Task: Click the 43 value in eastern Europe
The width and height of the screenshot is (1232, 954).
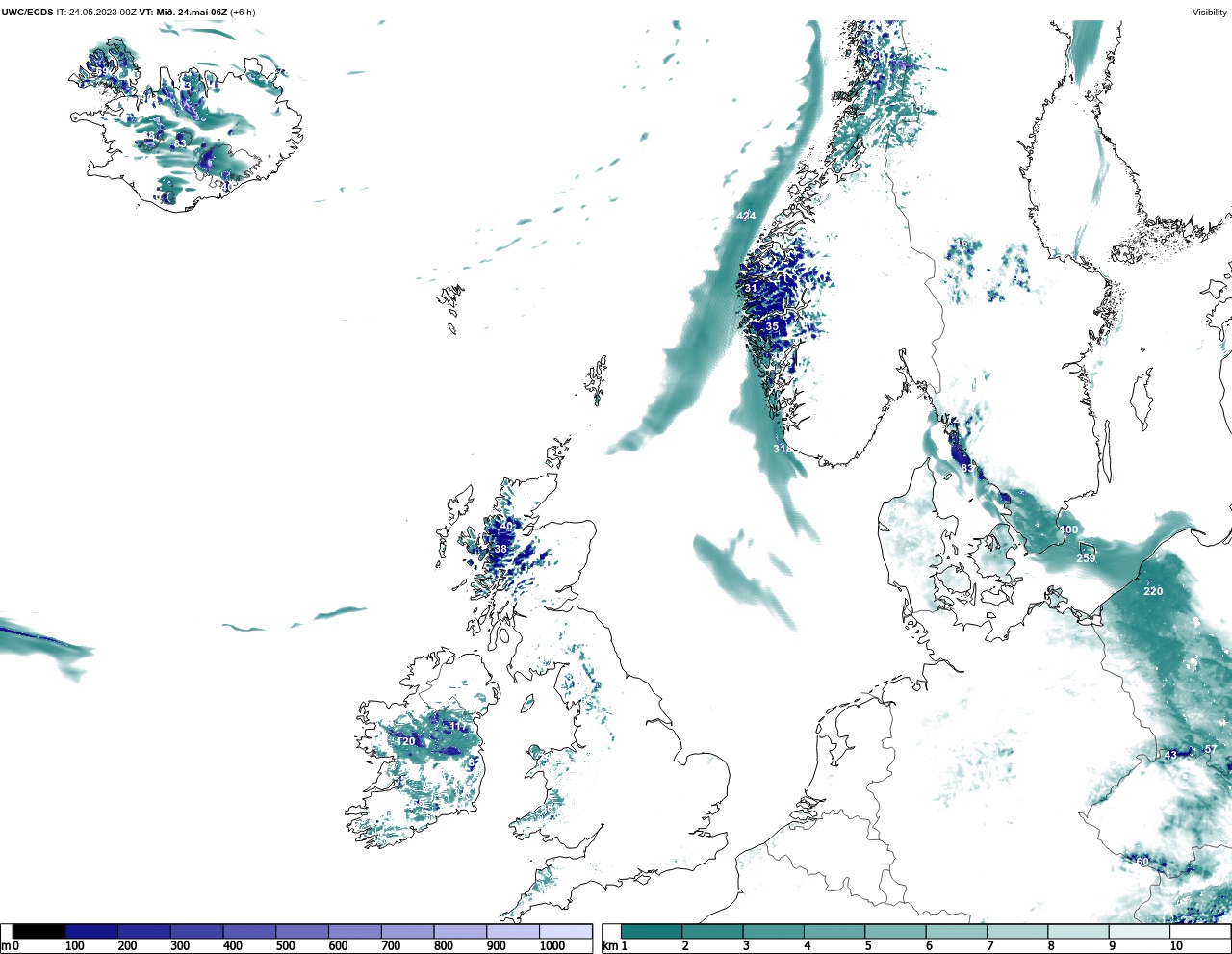Action: click(1170, 755)
